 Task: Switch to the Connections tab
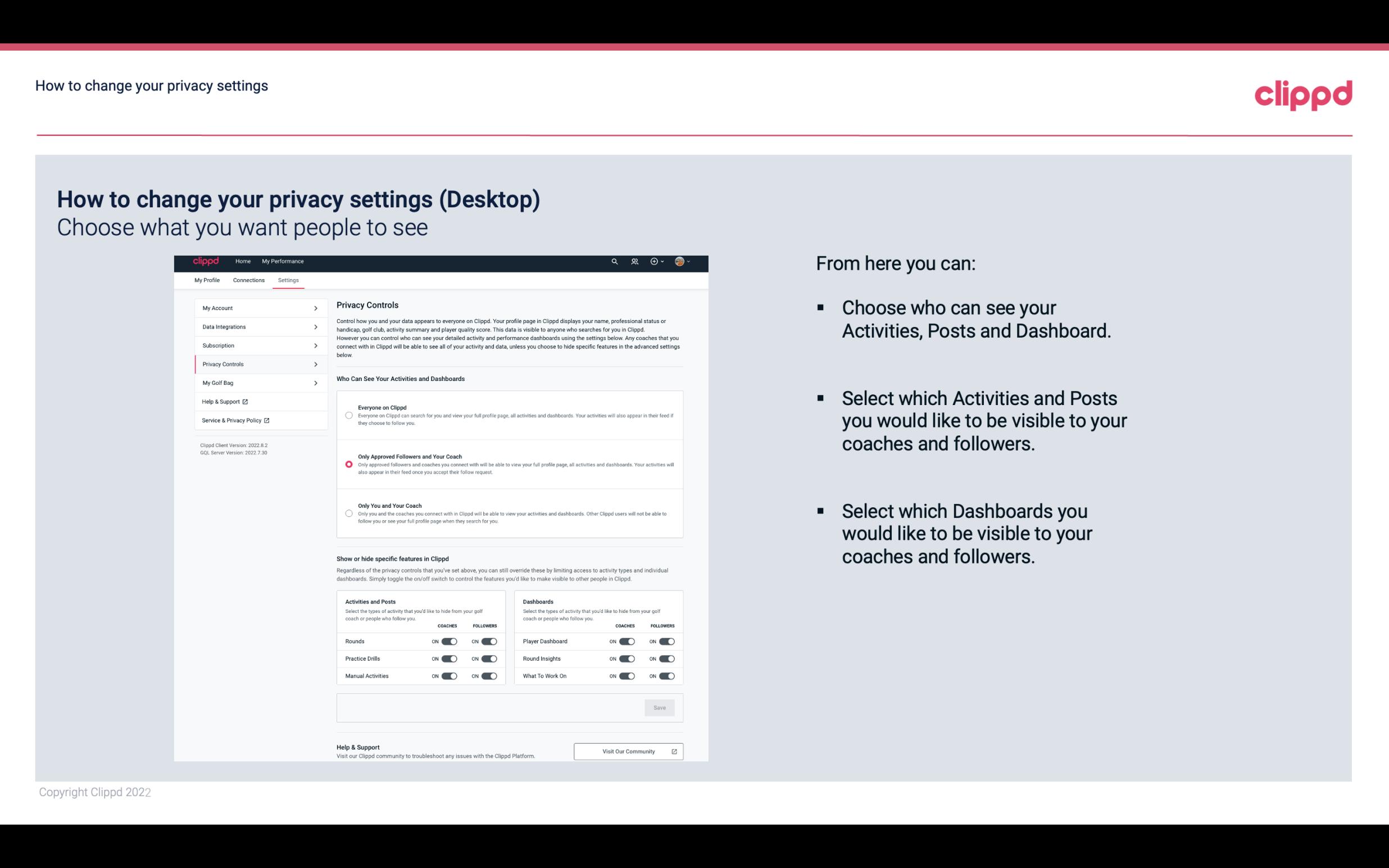pyautogui.click(x=248, y=280)
